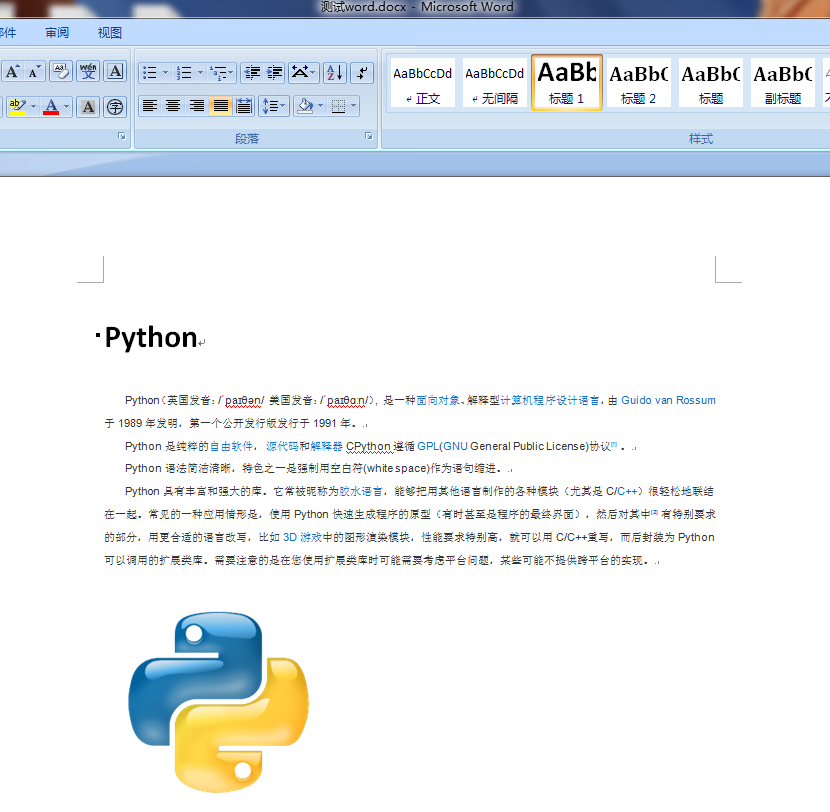Select the Python logo image
This screenshot has width=830, height=812.
coord(219,702)
